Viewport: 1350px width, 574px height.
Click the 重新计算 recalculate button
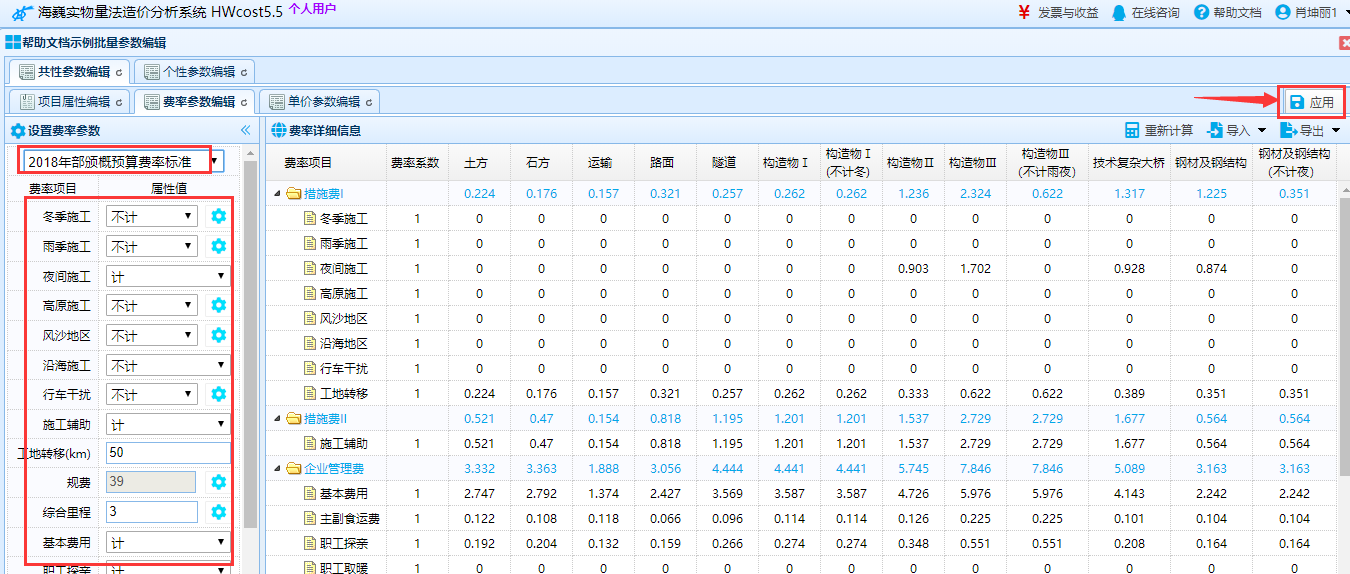pyautogui.click(x=1158, y=130)
